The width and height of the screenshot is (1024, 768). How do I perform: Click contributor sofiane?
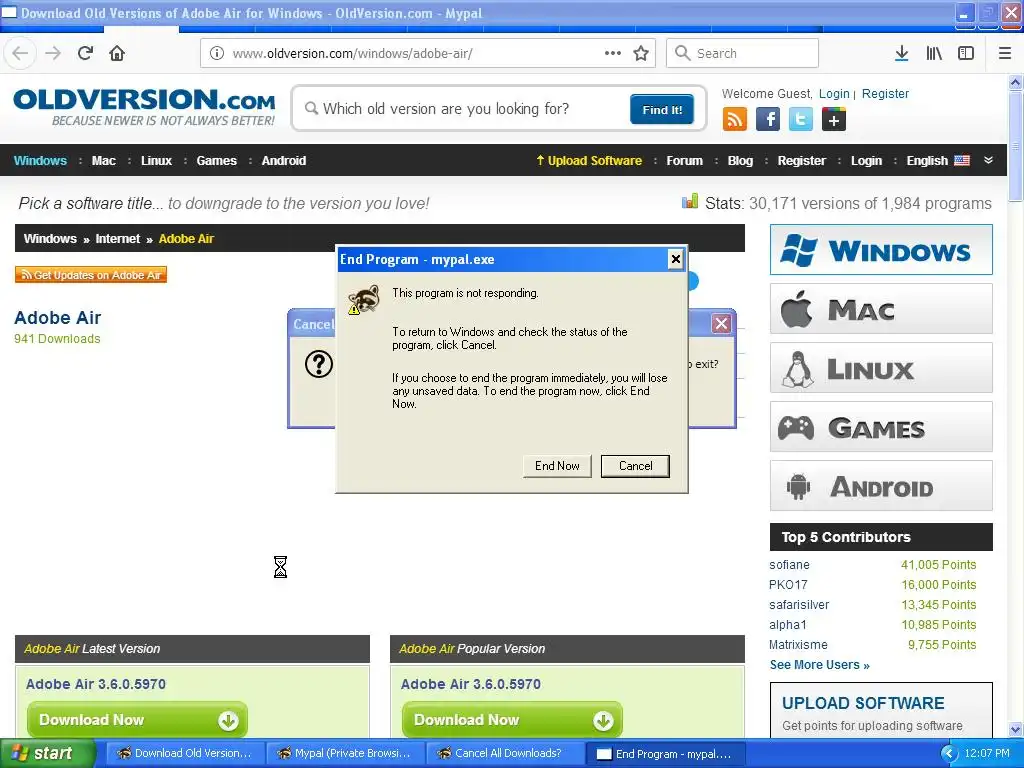click(x=789, y=565)
